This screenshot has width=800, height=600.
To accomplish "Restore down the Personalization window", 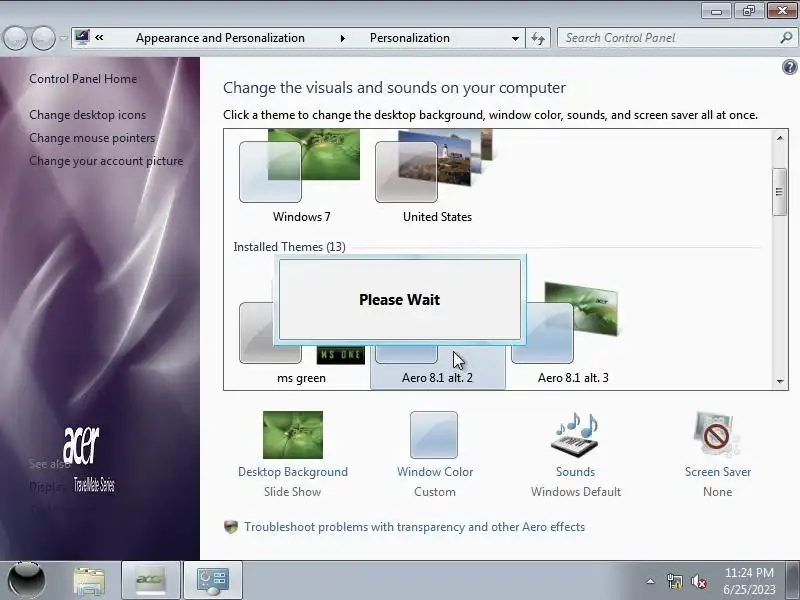I will pyautogui.click(x=748, y=11).
